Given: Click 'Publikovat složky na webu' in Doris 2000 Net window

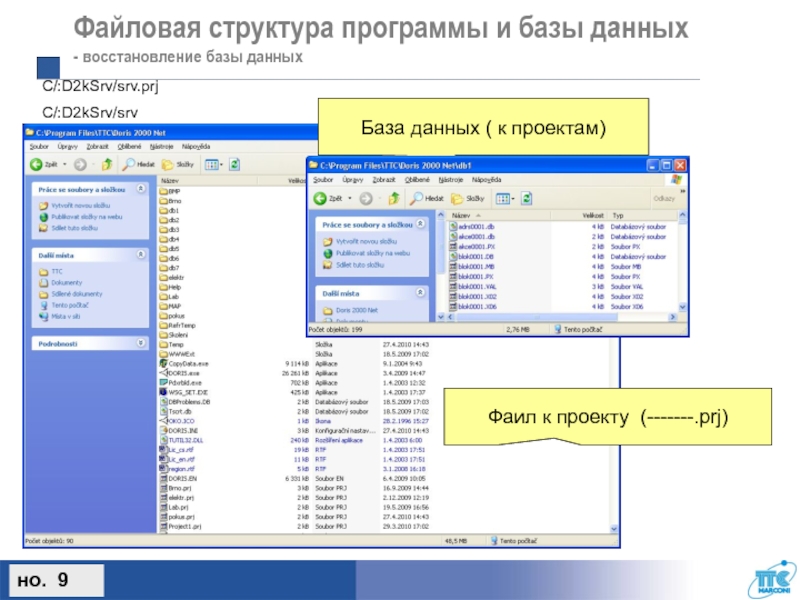Looking at the screenshot, I should point(87,217).
